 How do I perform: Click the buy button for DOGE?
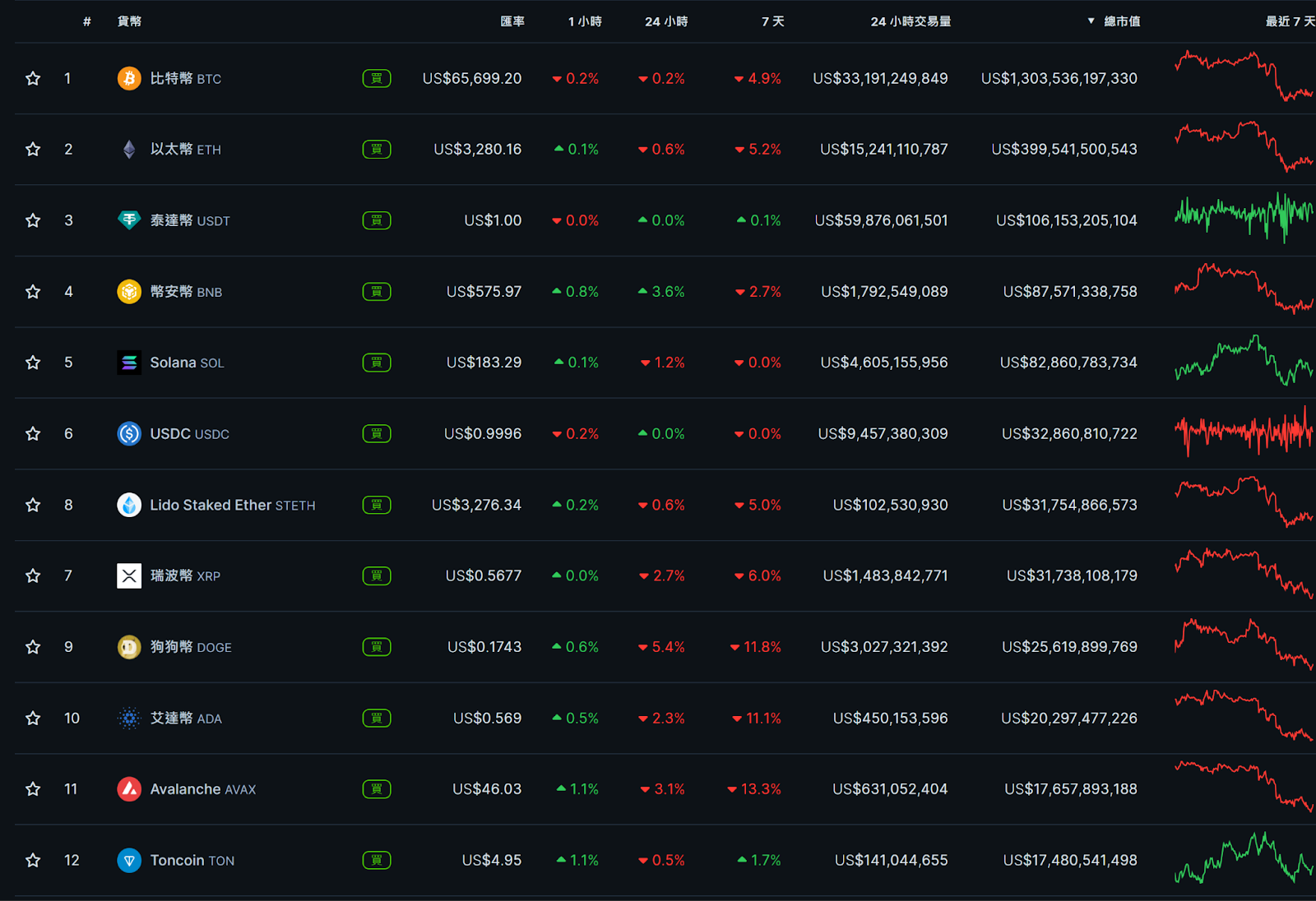[377, 647]
